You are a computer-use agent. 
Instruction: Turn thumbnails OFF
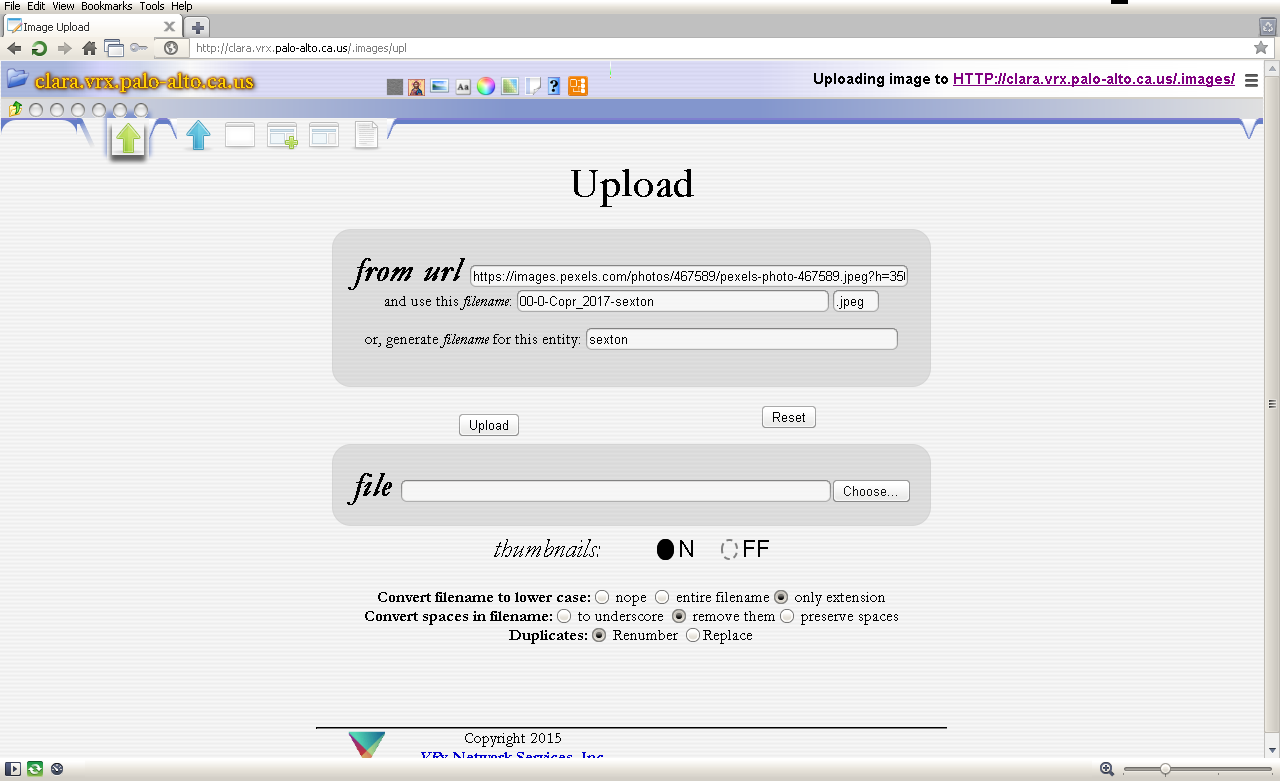click(x=730, y=549)
